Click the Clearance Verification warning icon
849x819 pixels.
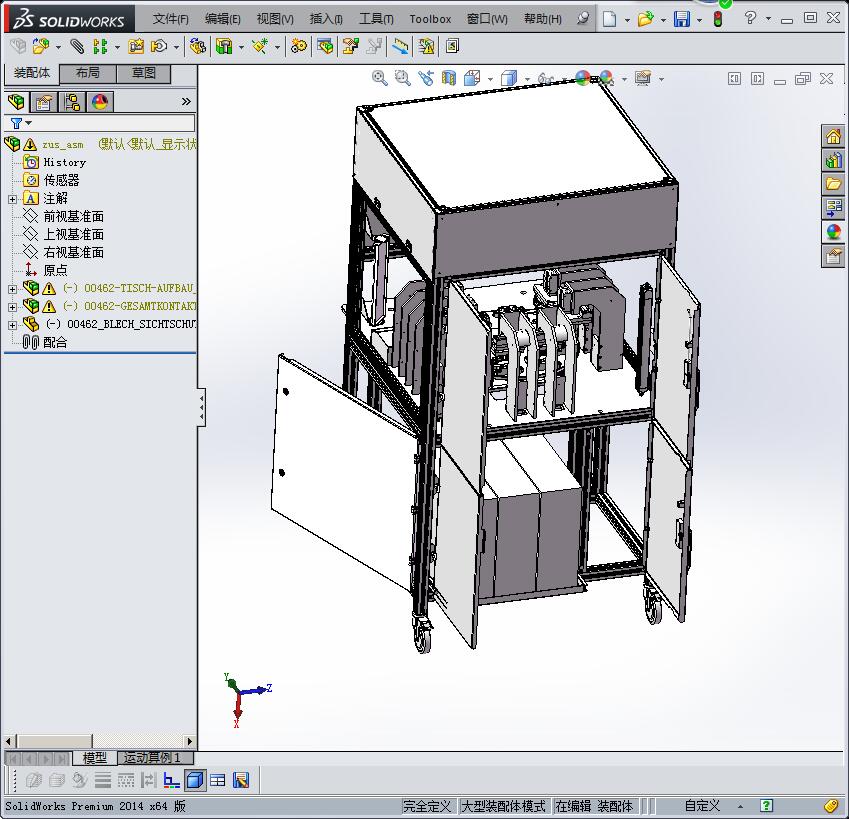click(427, 47)
